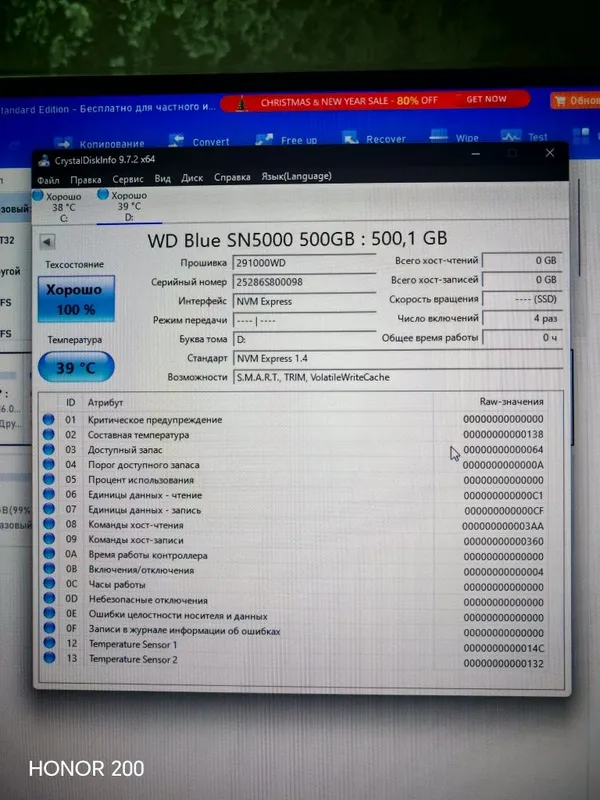The image size is (600, 800).
Task: Click the Атрибут column header
Action: pyautogui.click(x=106, y=403)
